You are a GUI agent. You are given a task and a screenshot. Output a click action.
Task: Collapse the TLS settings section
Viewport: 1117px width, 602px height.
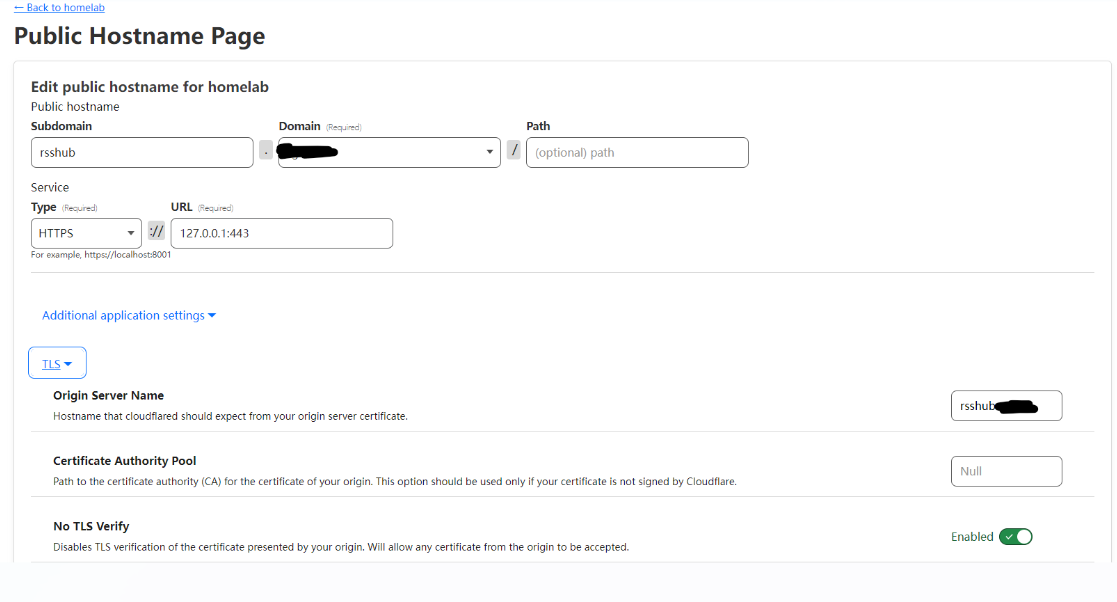click(57, 364)
